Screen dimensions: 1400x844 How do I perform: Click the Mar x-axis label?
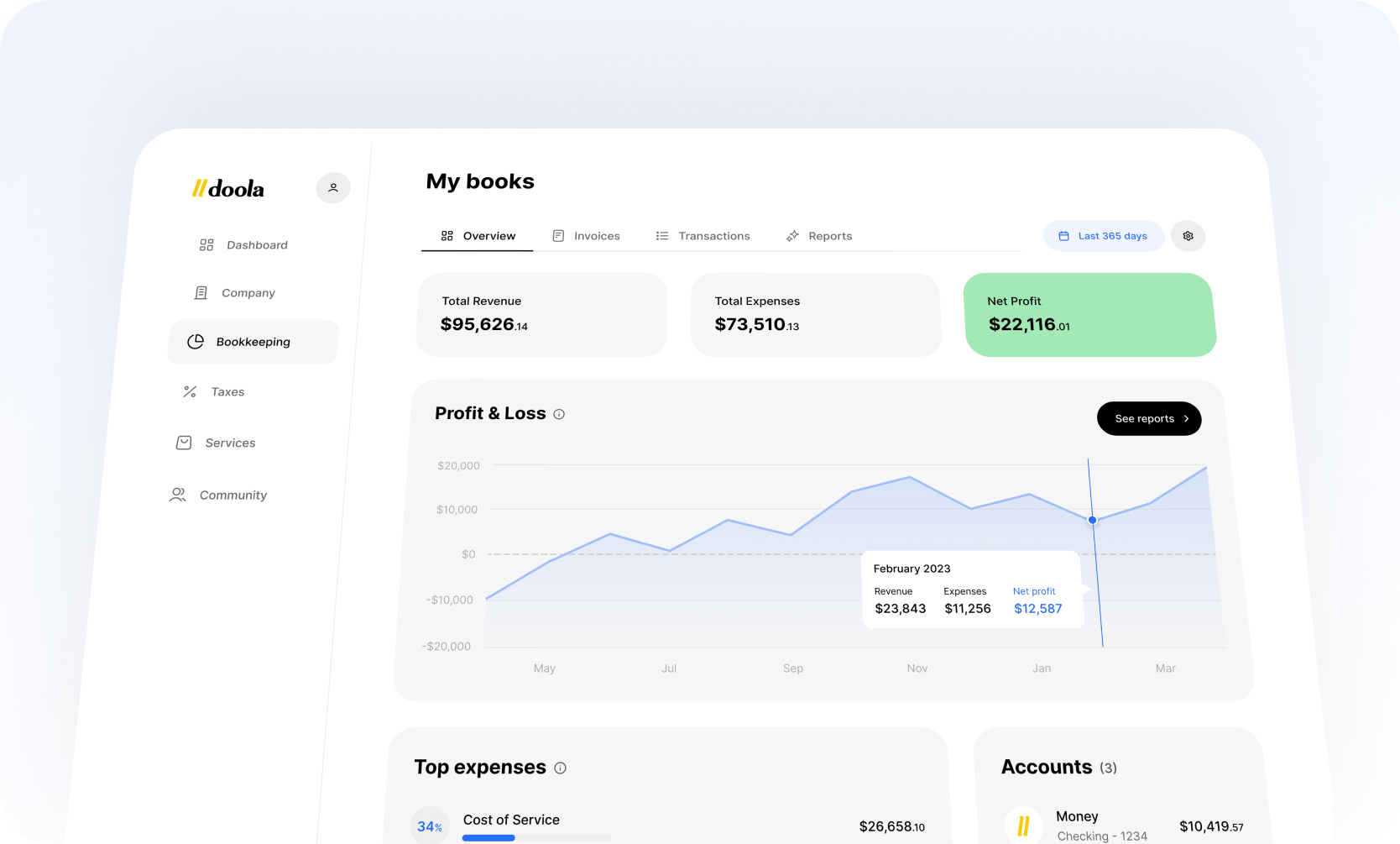(x=1166, y=668)
